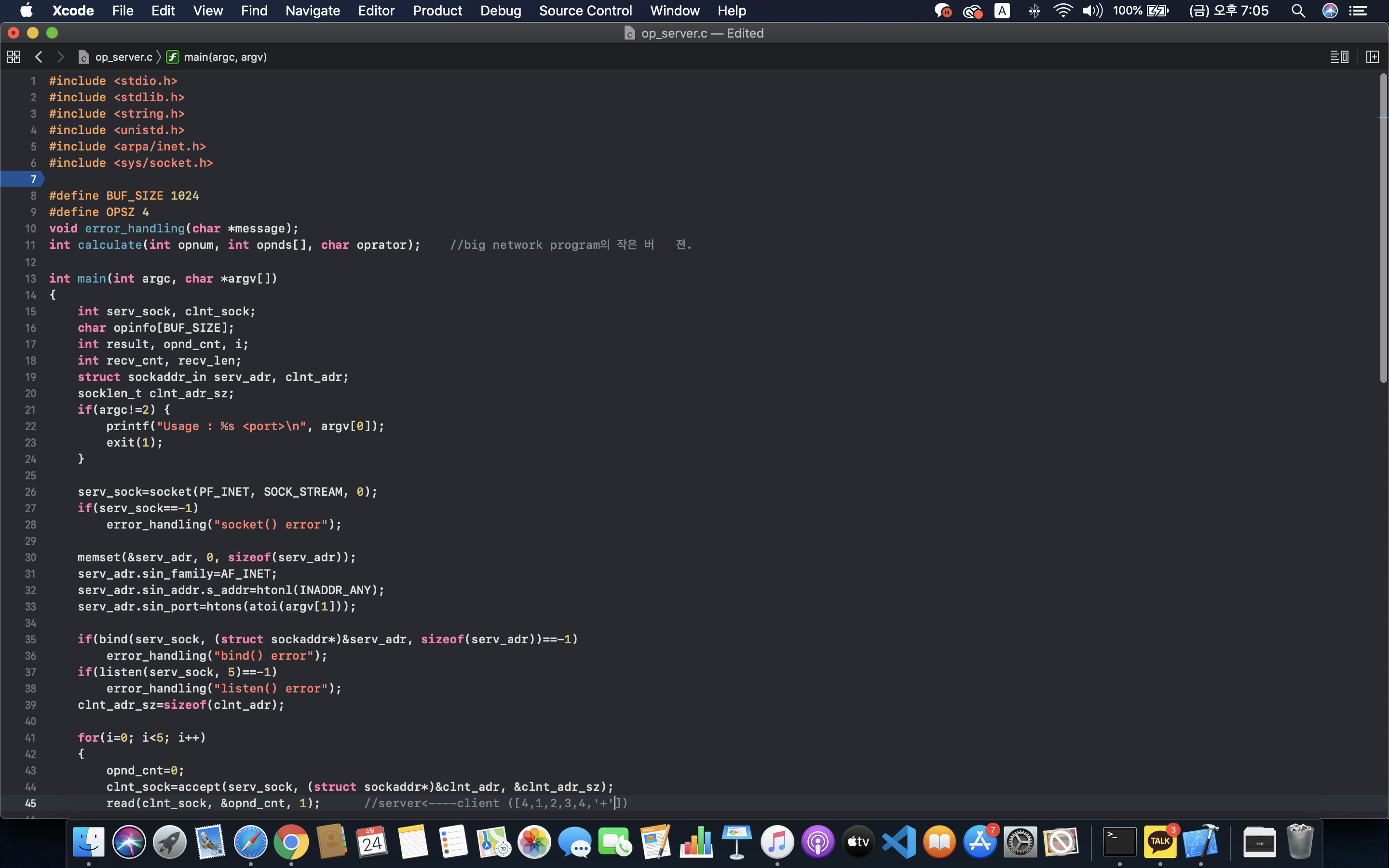
Task: Open the Product menu
Action: coord(437,11)
